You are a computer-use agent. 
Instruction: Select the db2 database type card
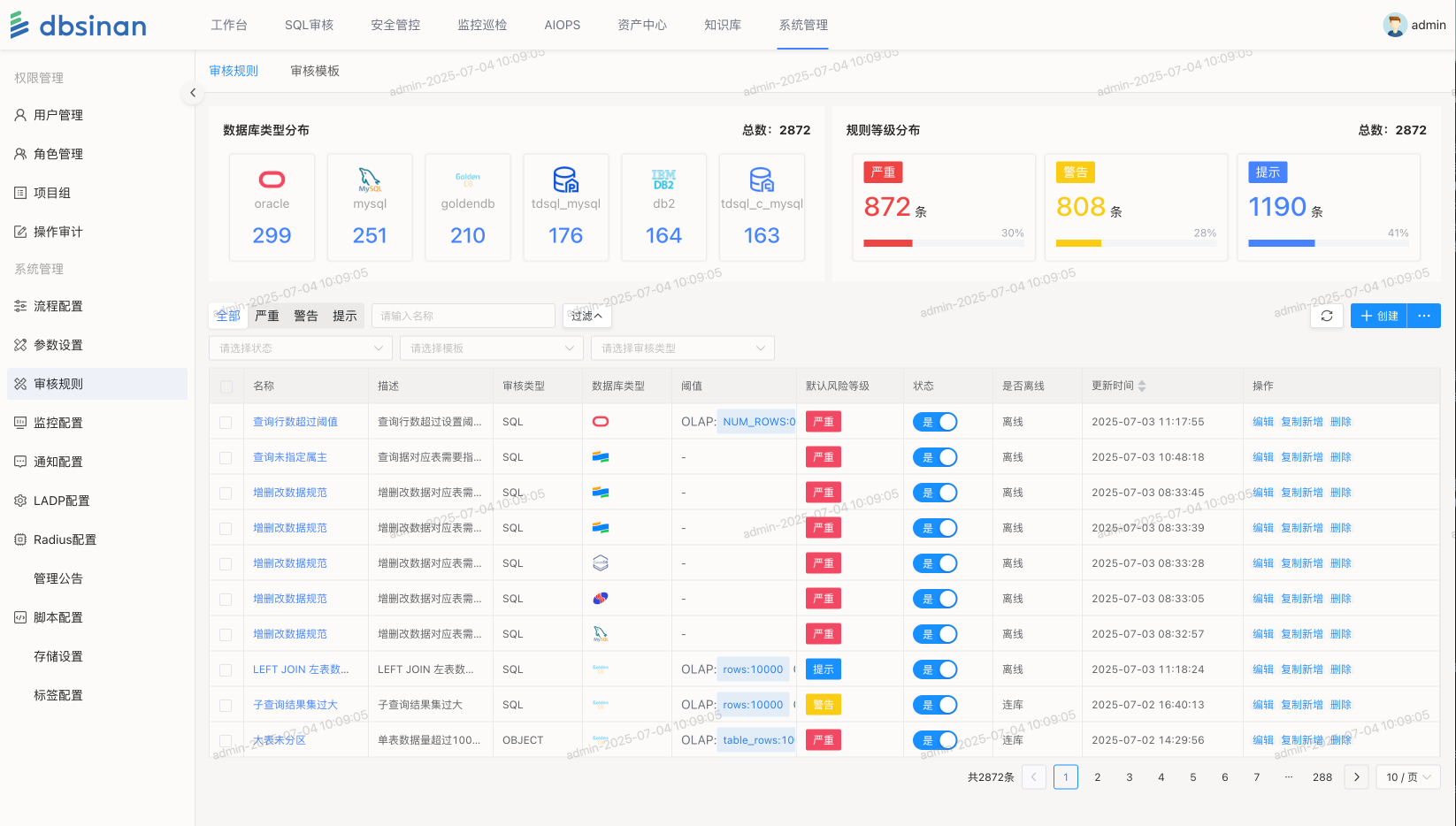663,208
